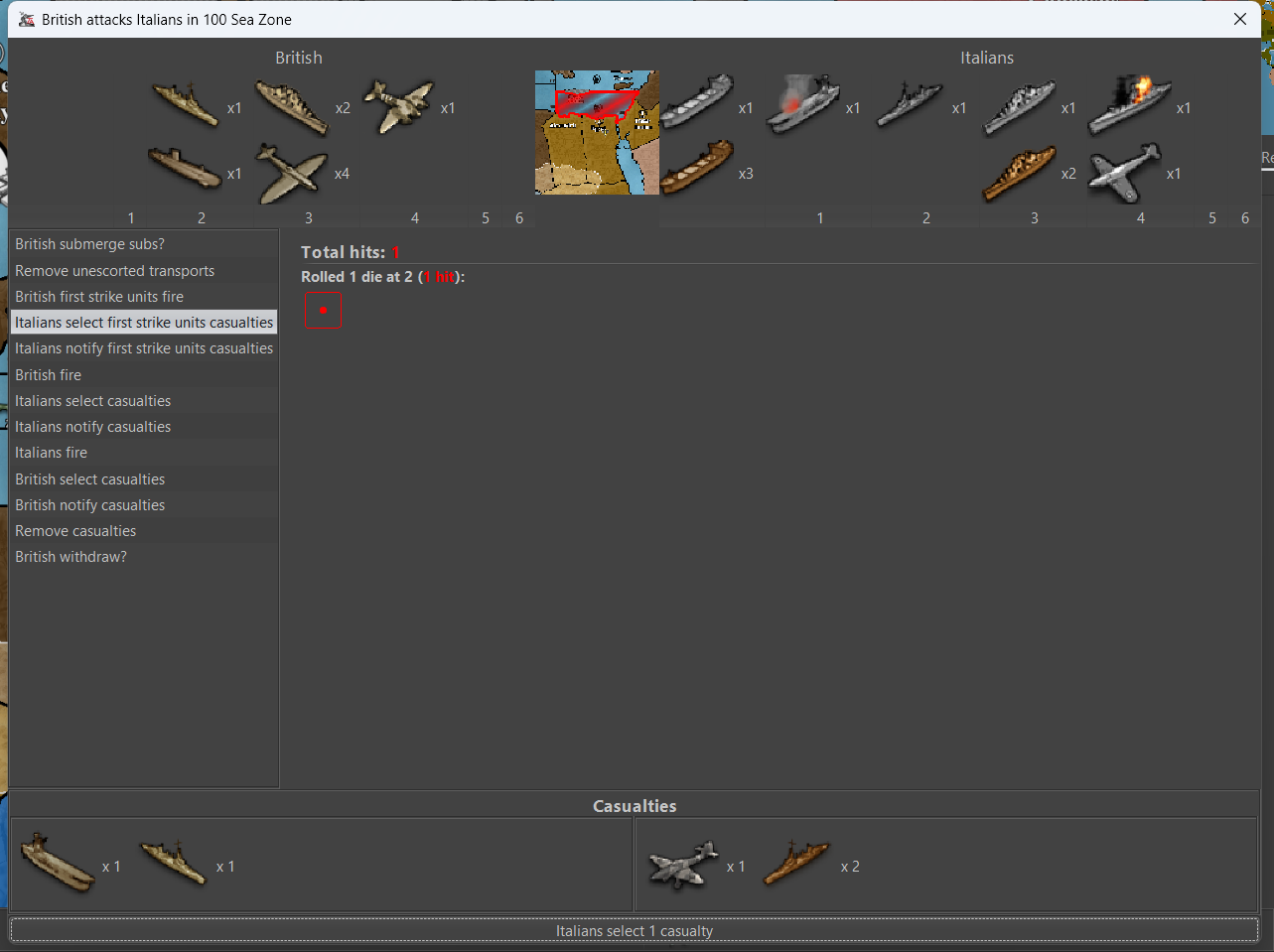Viewport: 1274px width, 952px height.
Task: Click the window title British attacks Italians
Action: tap(167, 19)
